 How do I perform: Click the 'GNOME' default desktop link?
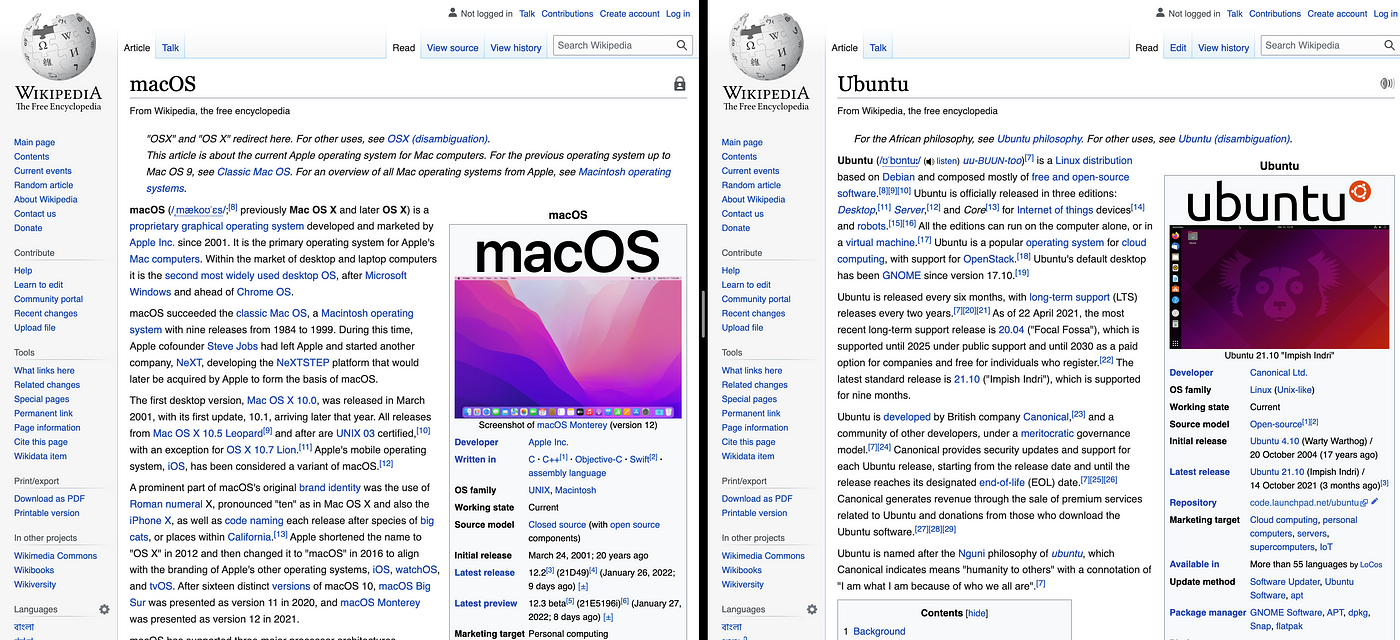coord(904,274)
